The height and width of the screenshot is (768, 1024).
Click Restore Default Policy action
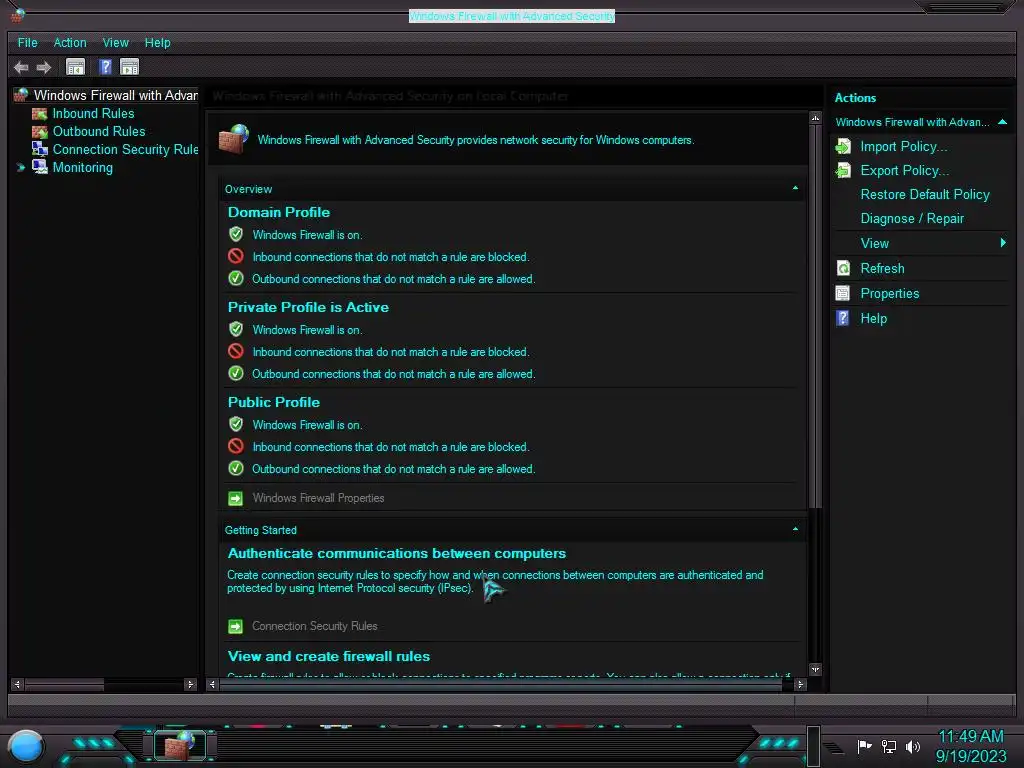(925, 195)
